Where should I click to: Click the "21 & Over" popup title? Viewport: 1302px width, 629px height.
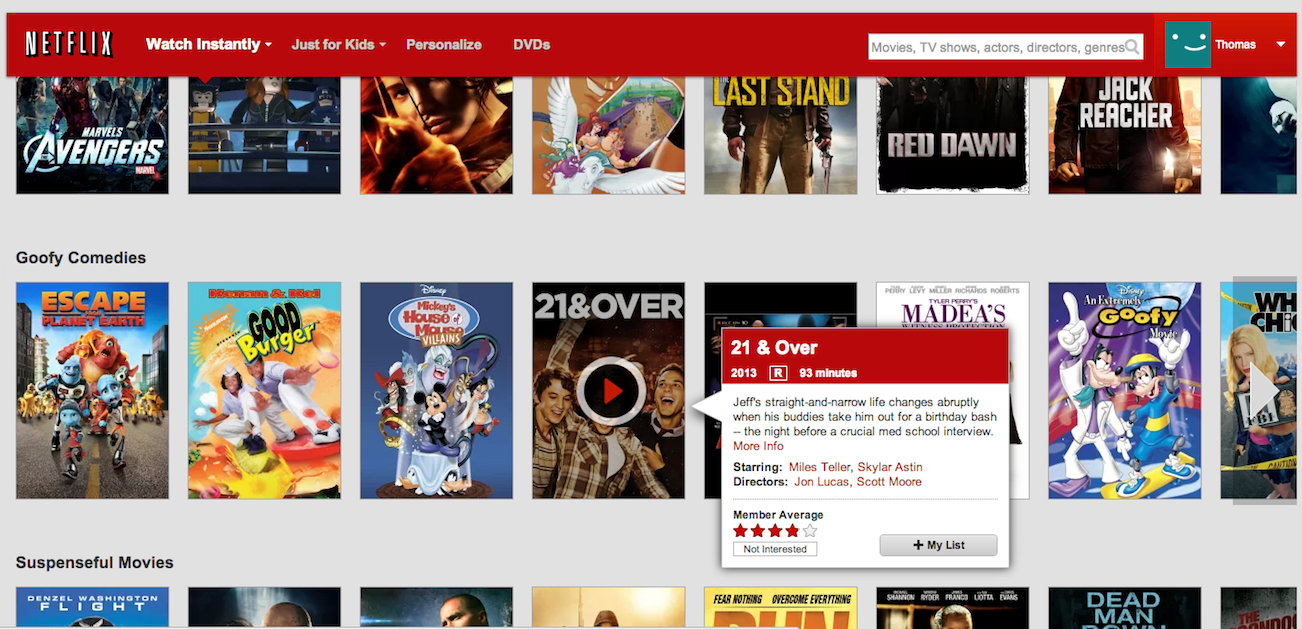[774, 348]
